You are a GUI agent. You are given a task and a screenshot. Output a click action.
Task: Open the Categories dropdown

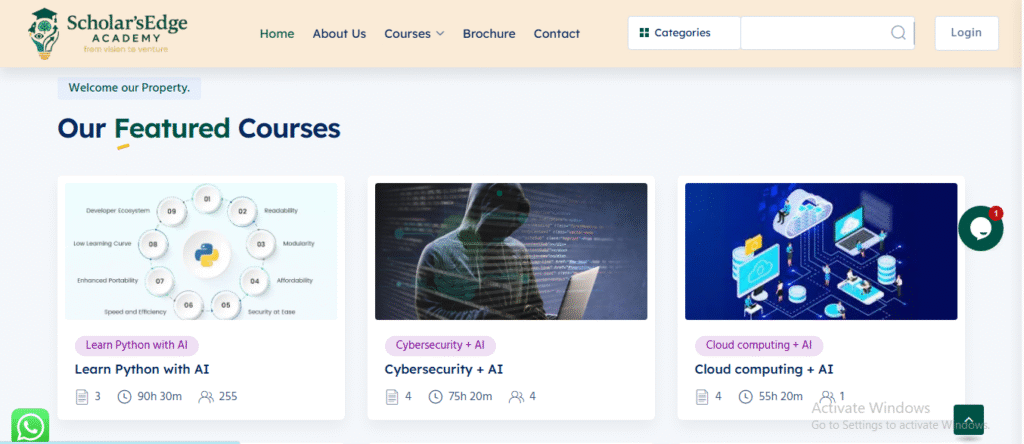click(683, 33)
